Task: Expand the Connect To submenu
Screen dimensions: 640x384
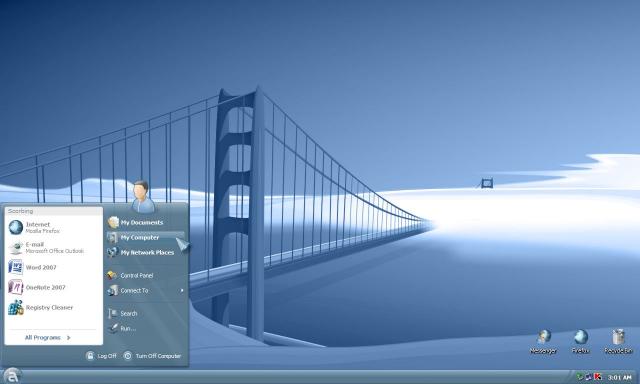Action: click(146, 291)
